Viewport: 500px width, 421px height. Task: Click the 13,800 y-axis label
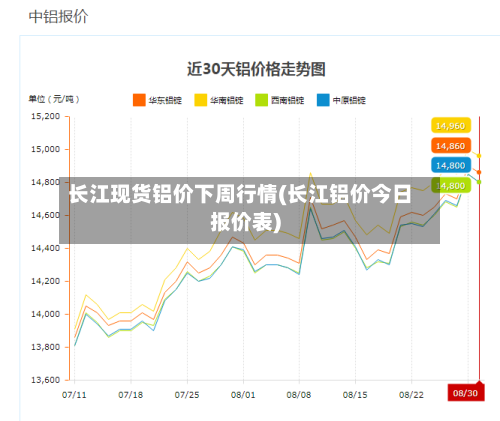pyautogui.click(x=46, y=347)
